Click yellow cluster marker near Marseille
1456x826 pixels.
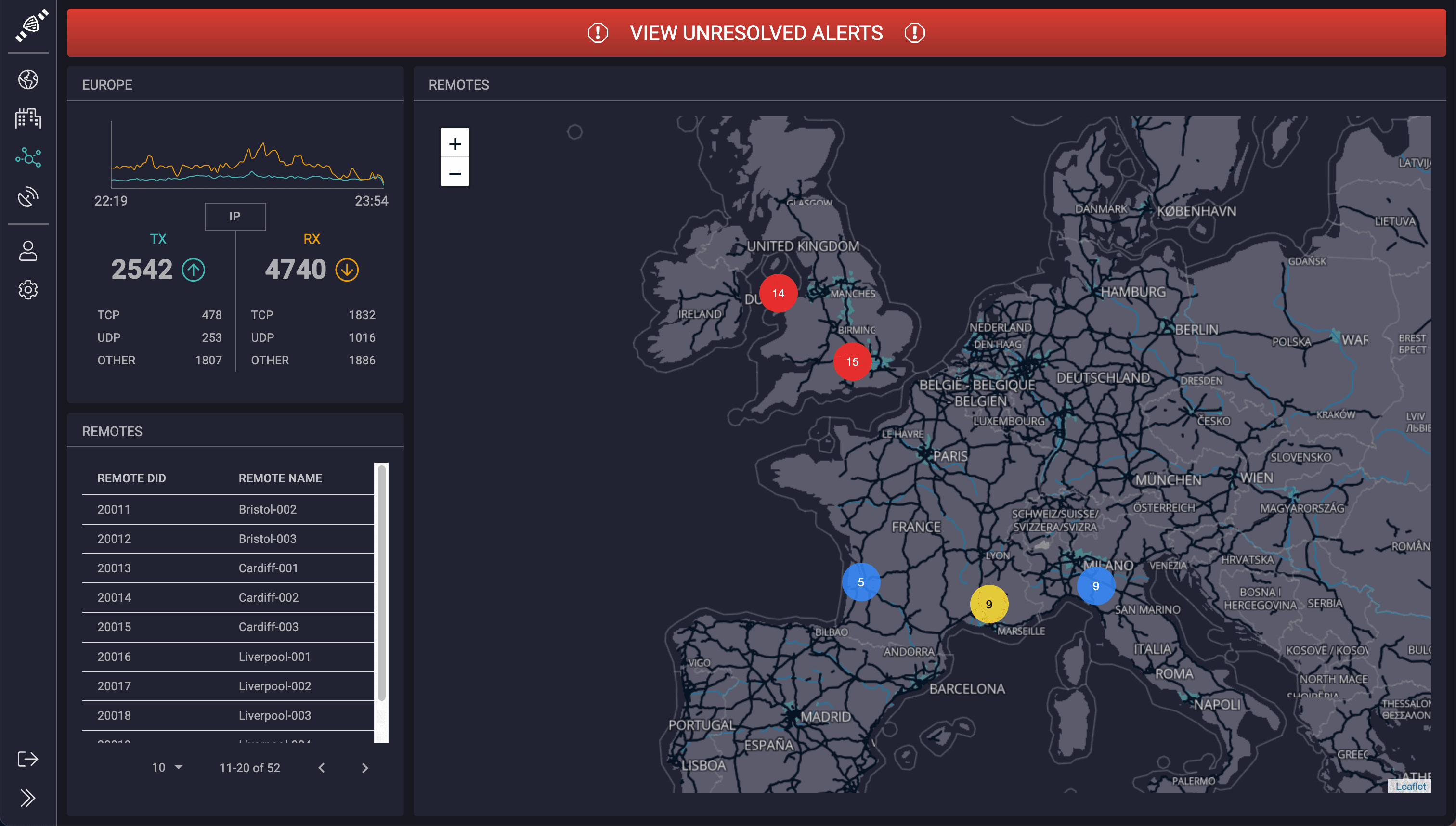988,604
